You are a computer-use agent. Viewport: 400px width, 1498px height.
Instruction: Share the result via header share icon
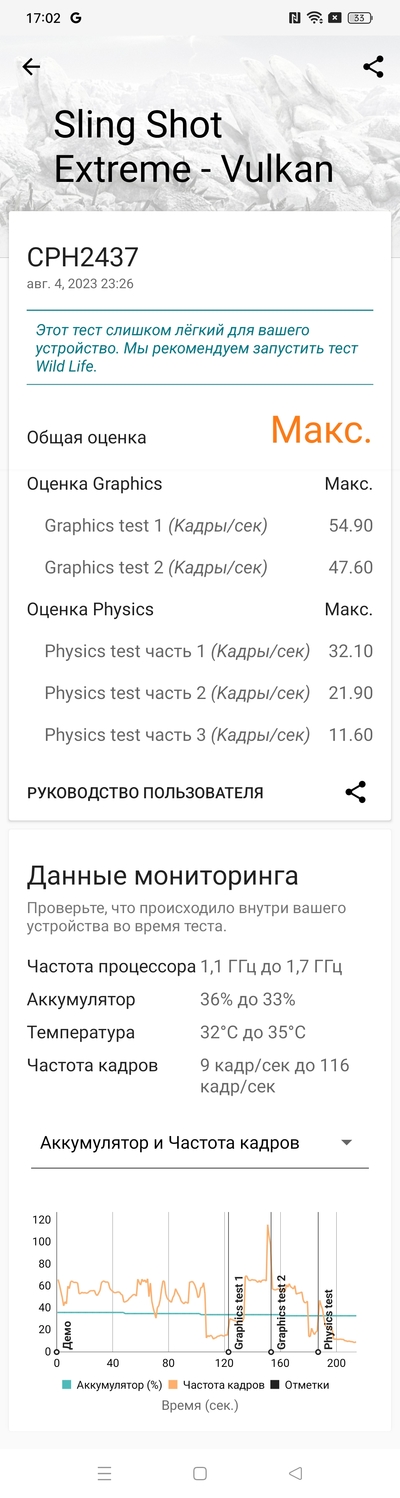pos(373,67)
